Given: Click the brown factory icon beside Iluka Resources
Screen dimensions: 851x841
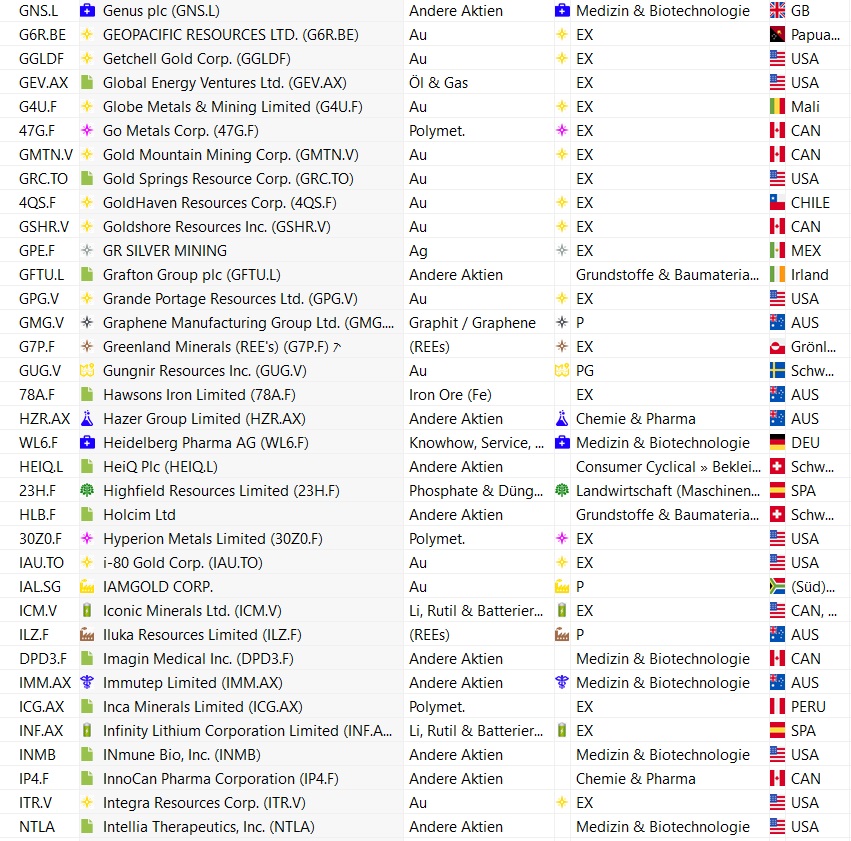Looking at the screenshot, I should [87, 634].
